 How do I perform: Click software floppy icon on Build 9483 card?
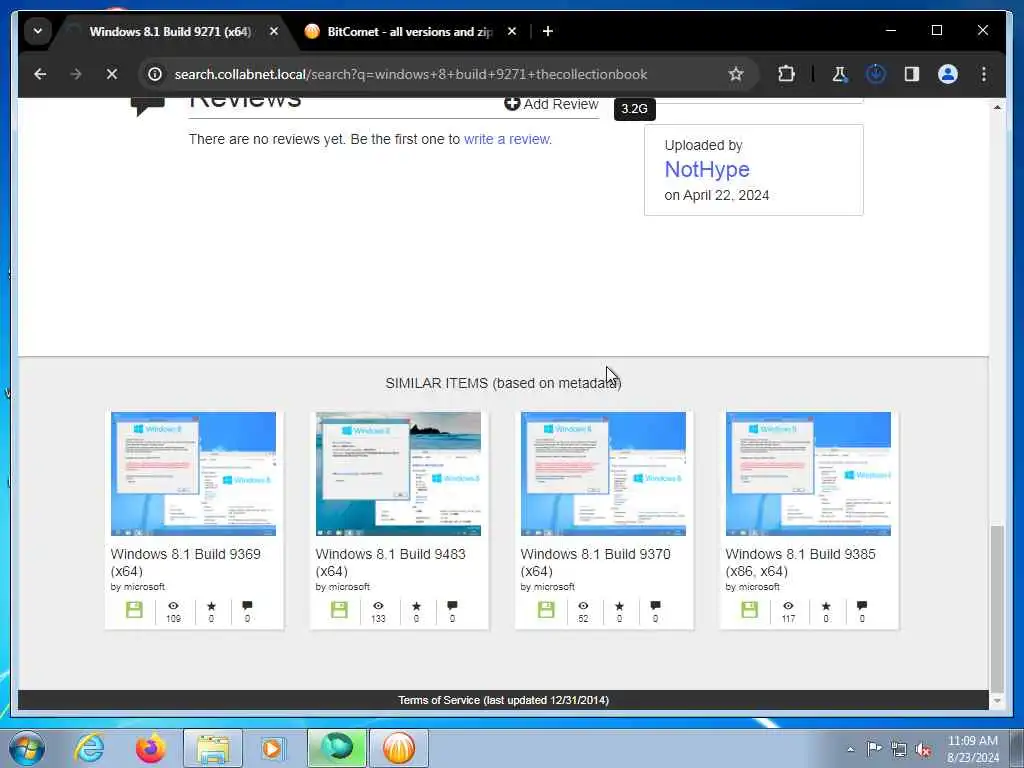[x=339, y=610]
